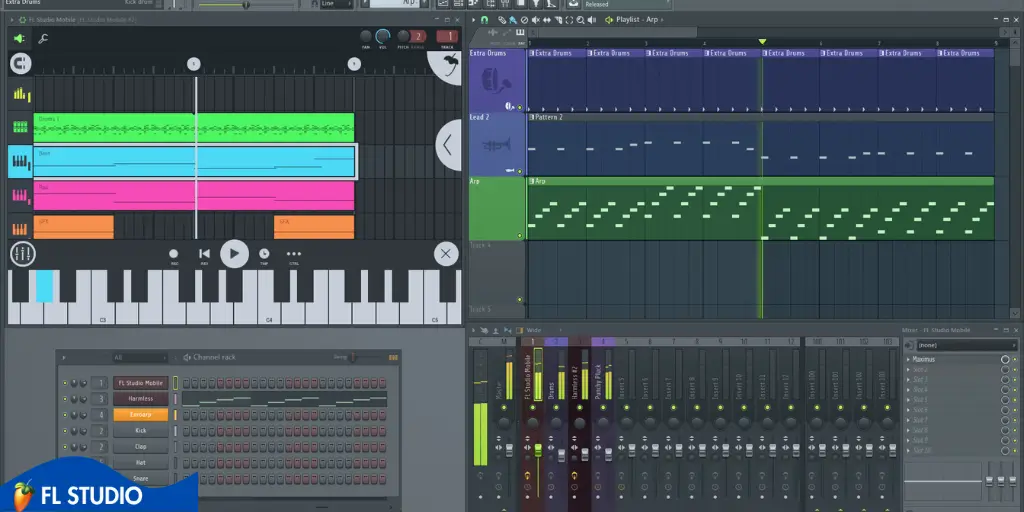Close the keyboard panel with the round X
This screenshot has width=1024, height=512.
(x=446, y=253)
